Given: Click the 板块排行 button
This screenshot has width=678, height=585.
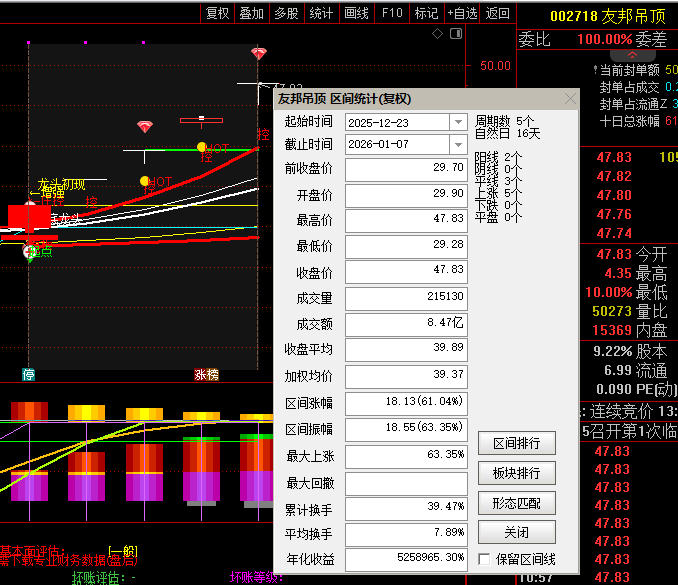Looking at the screenshot, I should 516,473.
